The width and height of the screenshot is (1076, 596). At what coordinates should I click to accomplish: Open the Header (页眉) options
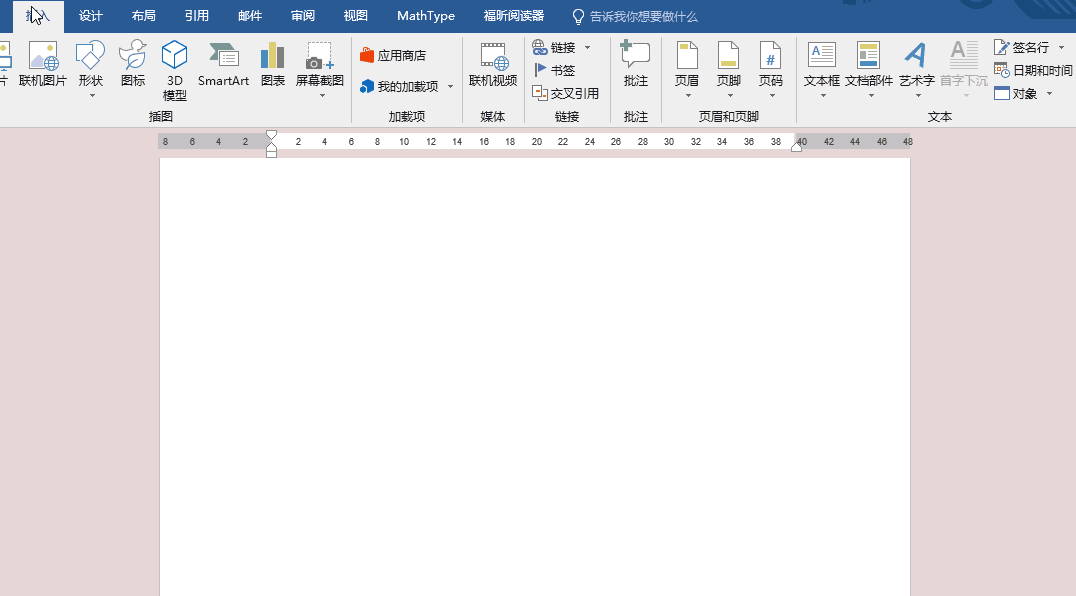[687, 64]
